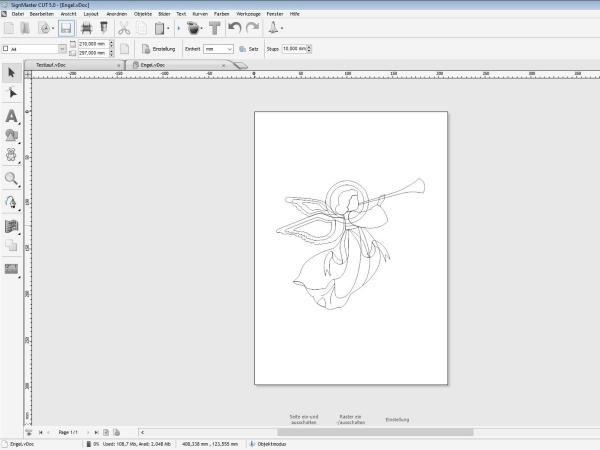Select the node edit tool
This screenshot has width=600, height=450.
(x=12, y=93)
